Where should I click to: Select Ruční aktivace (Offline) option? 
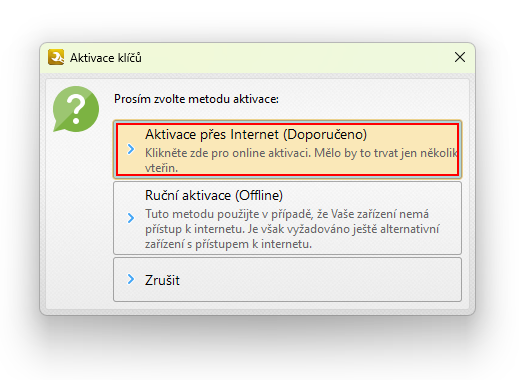point(287,218)
